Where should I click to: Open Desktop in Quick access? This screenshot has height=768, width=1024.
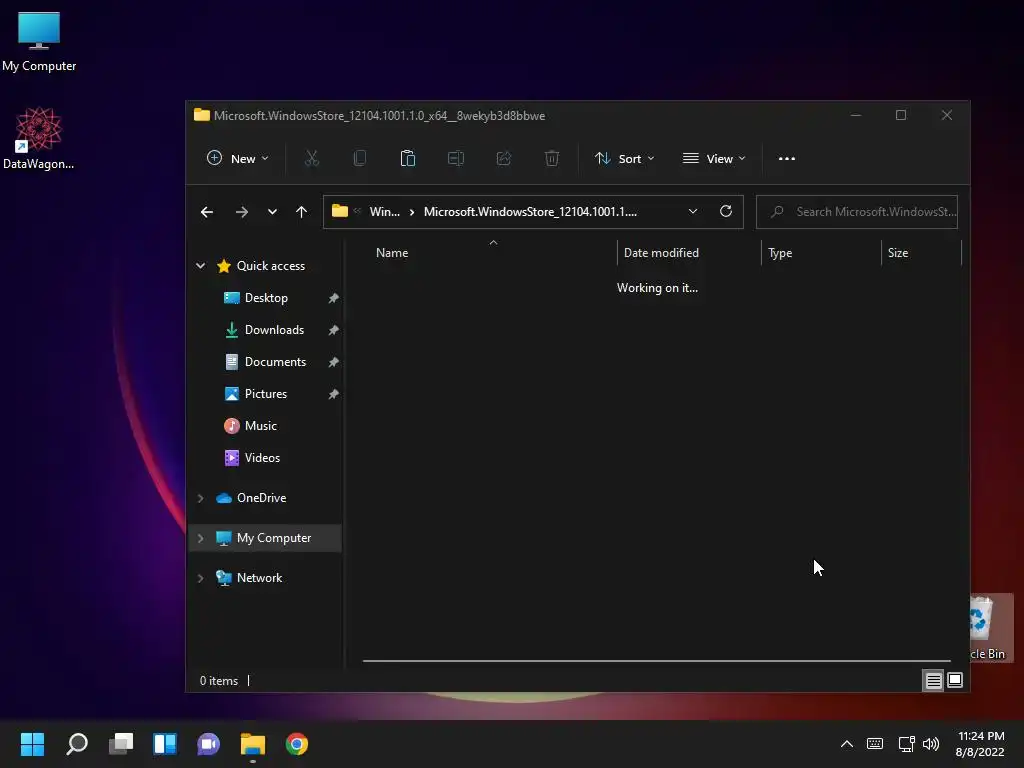coord(266,298)
